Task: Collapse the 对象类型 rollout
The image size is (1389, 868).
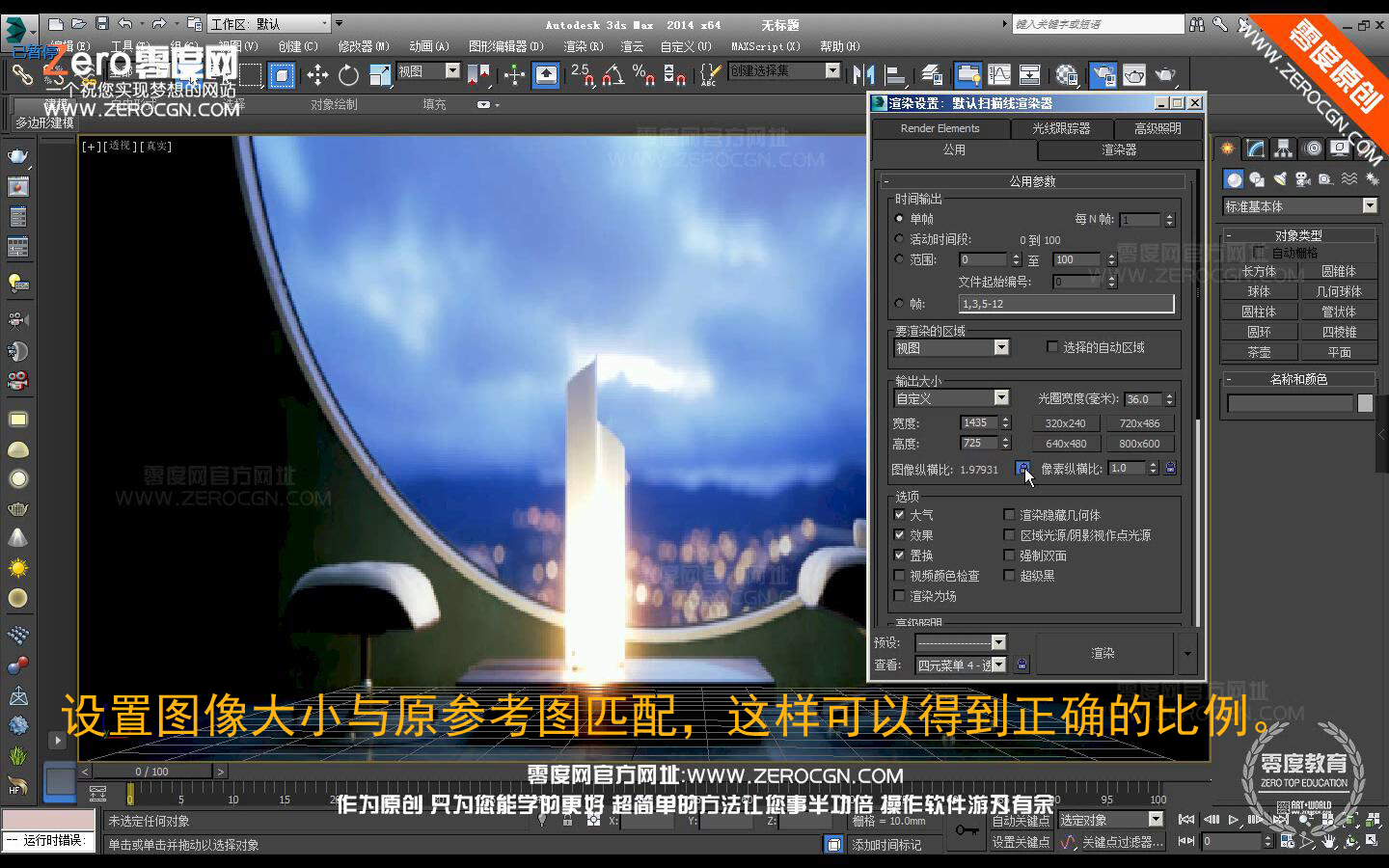Action: [1298, 235]
